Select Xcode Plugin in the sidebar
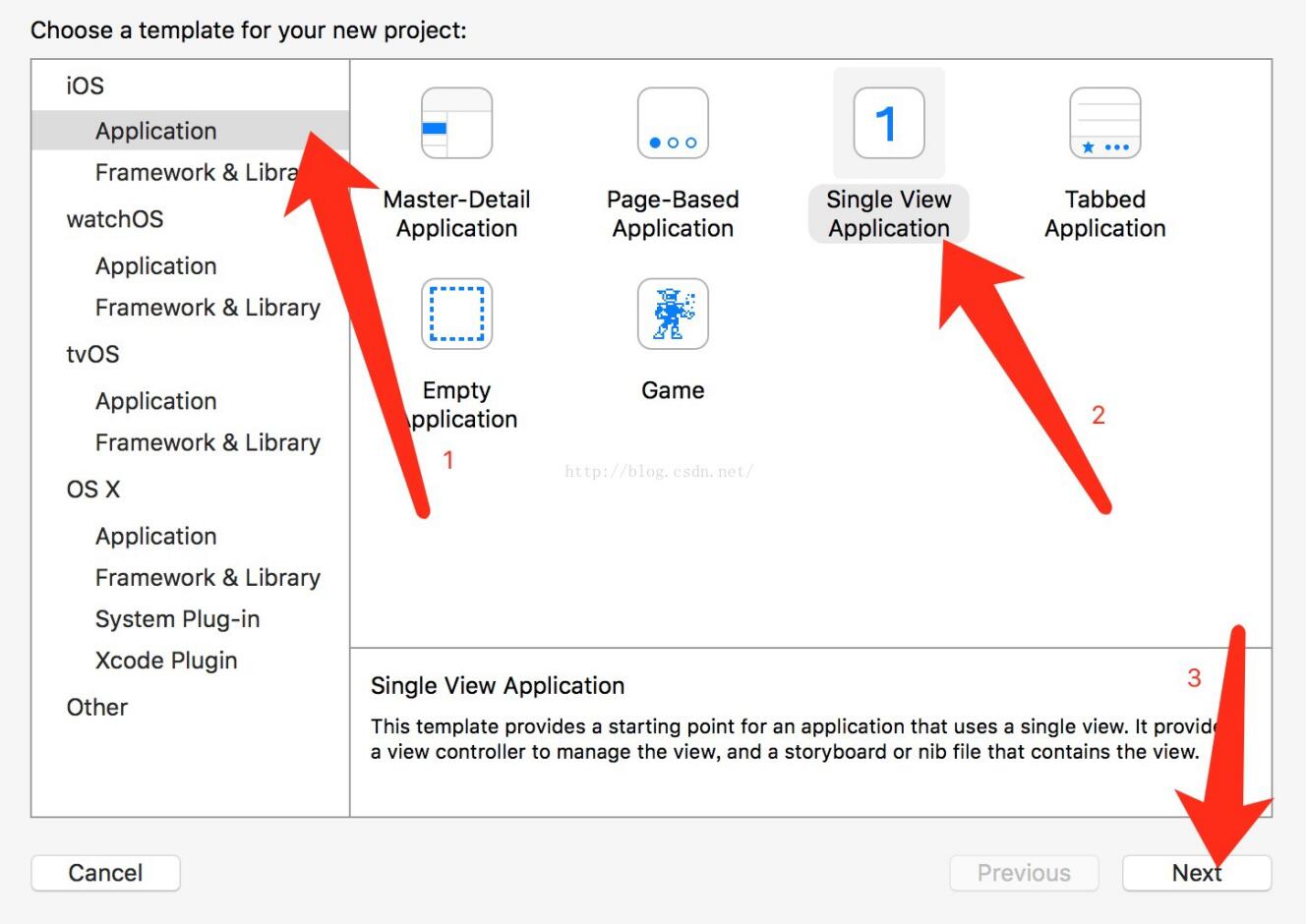Image resolution: width=1306 pixels, height=924 pixels. pyautogui.click(x=165, y=660)
